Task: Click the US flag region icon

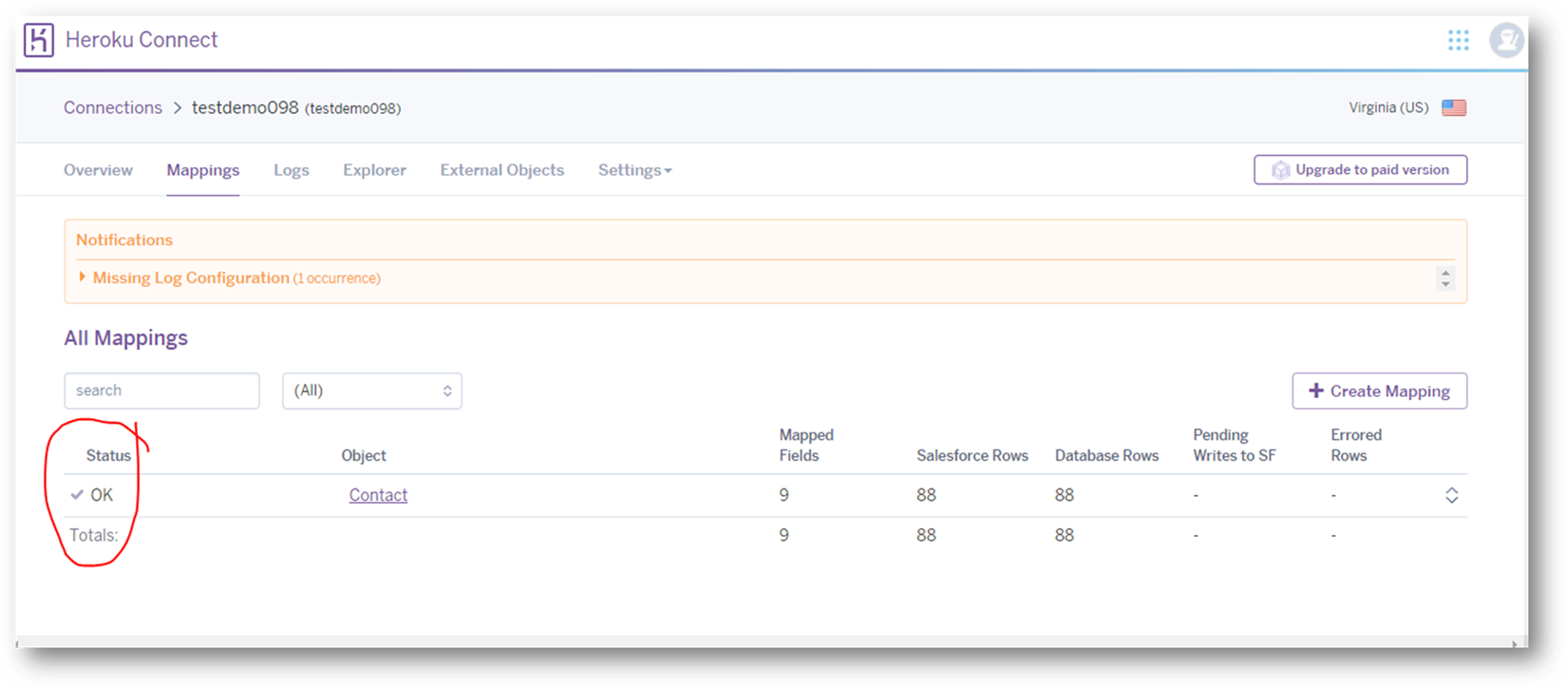Action: click(1454, 107)
